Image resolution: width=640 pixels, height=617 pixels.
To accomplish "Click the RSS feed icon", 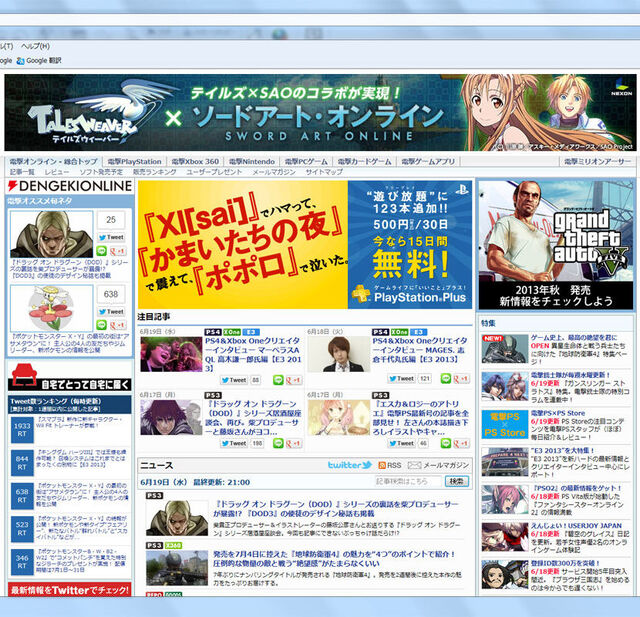I will pos(382,465).
